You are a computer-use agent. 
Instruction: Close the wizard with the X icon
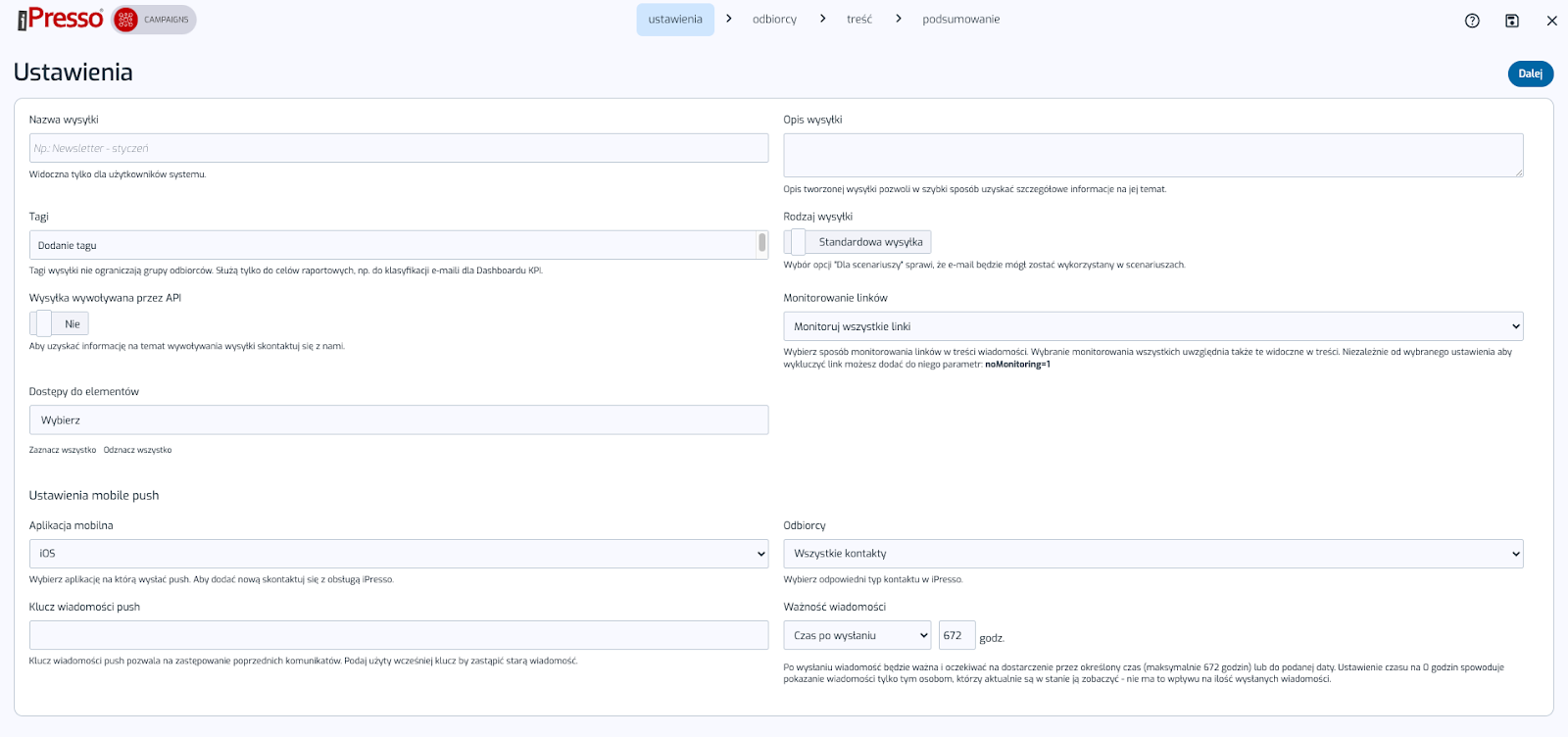(x=1551, y=21)
